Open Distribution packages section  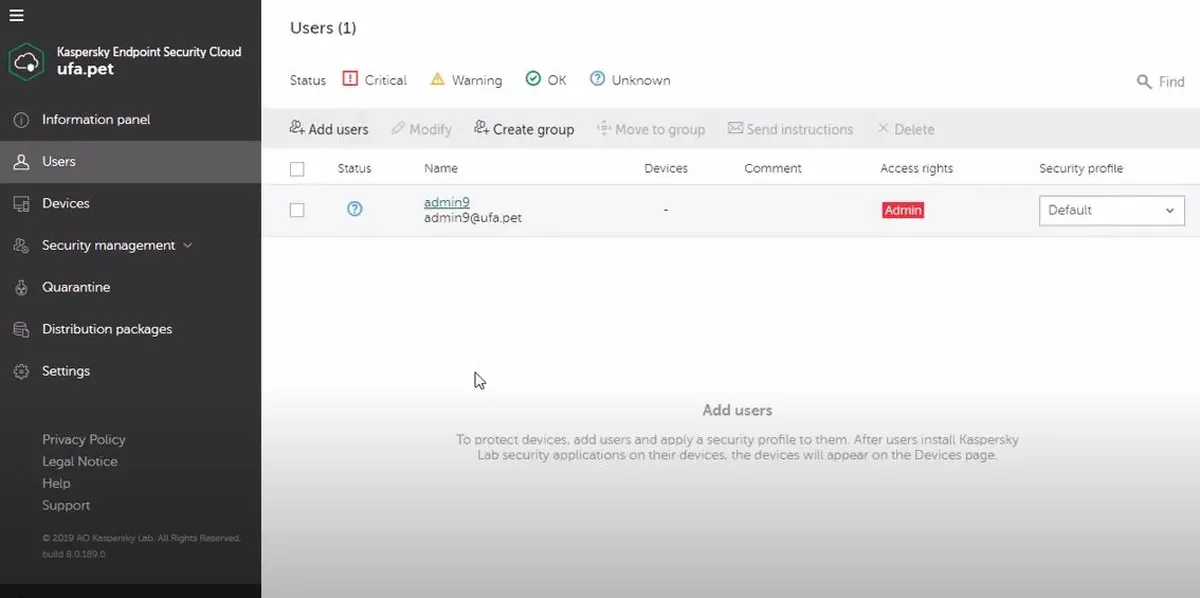[x=107, y=330]
